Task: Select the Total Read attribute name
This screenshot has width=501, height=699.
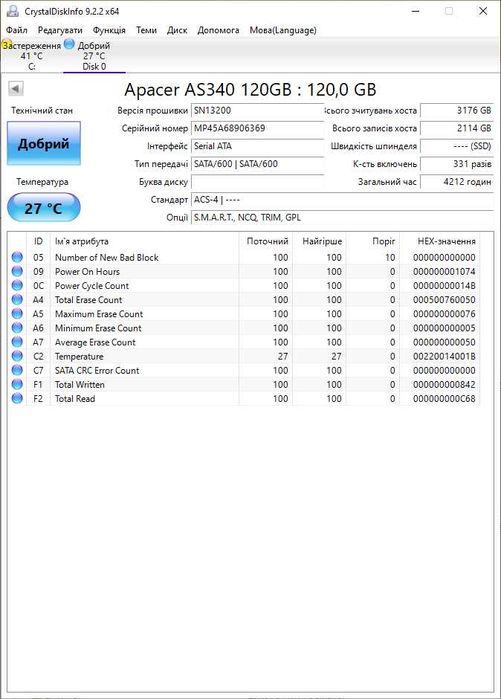Action: pyautogui.click(x=75, y=399)
